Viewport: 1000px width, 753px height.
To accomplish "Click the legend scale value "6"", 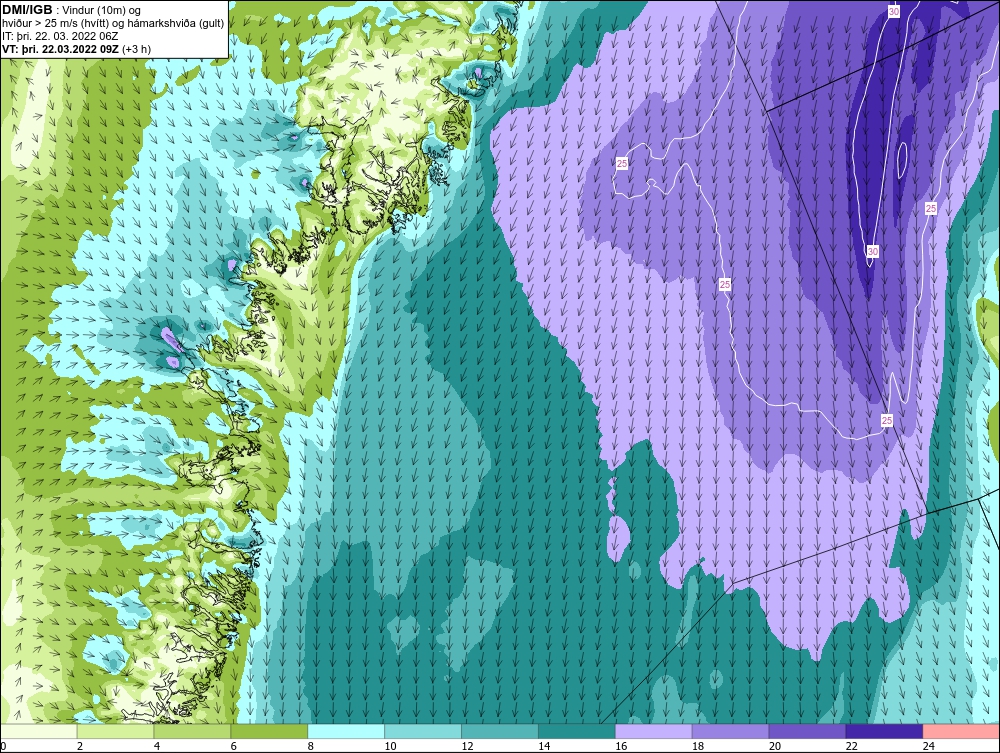I will pyautogui.click(x=233, y=746).
